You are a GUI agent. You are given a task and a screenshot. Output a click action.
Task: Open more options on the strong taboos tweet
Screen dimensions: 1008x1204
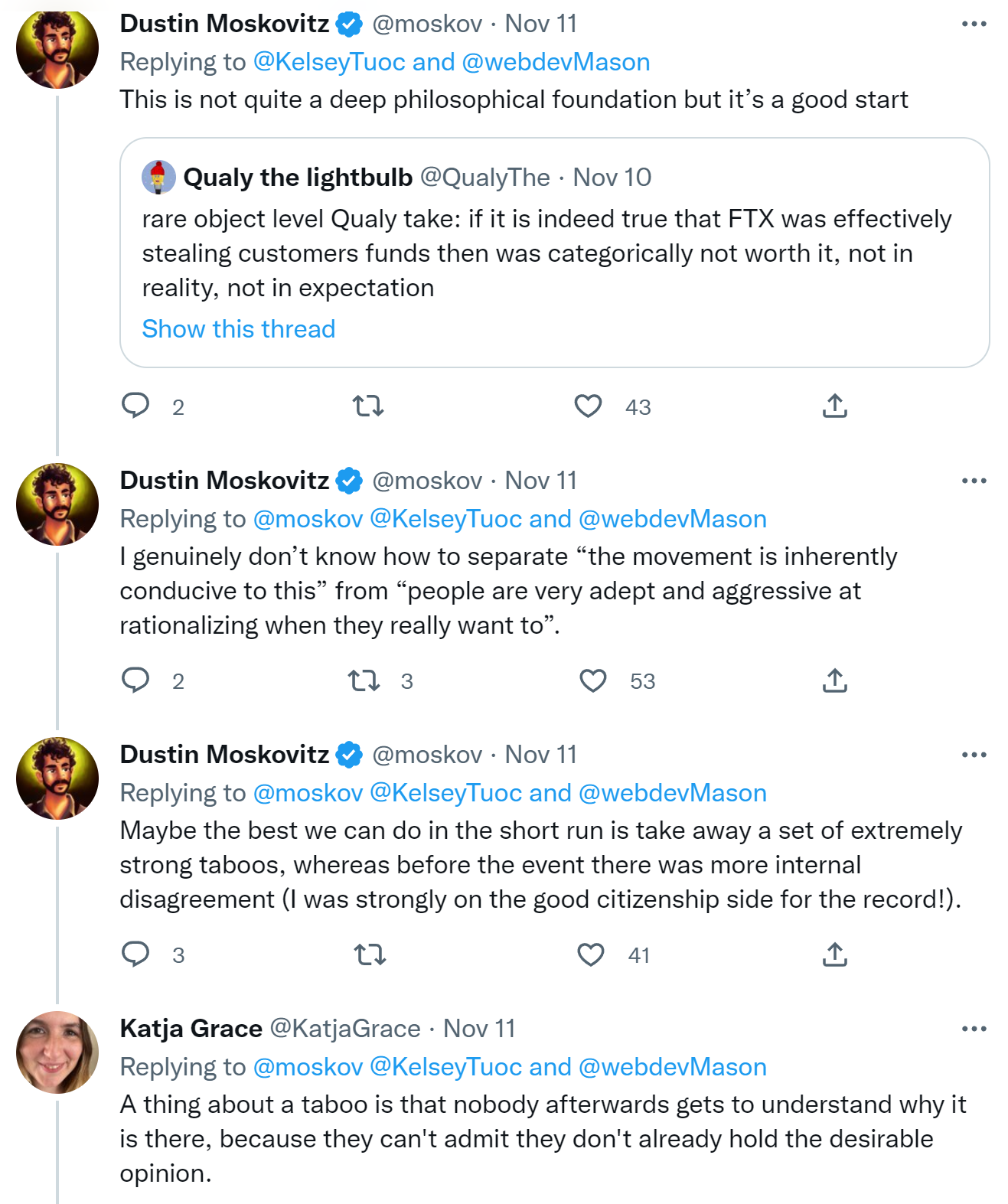tap(974, 755)
